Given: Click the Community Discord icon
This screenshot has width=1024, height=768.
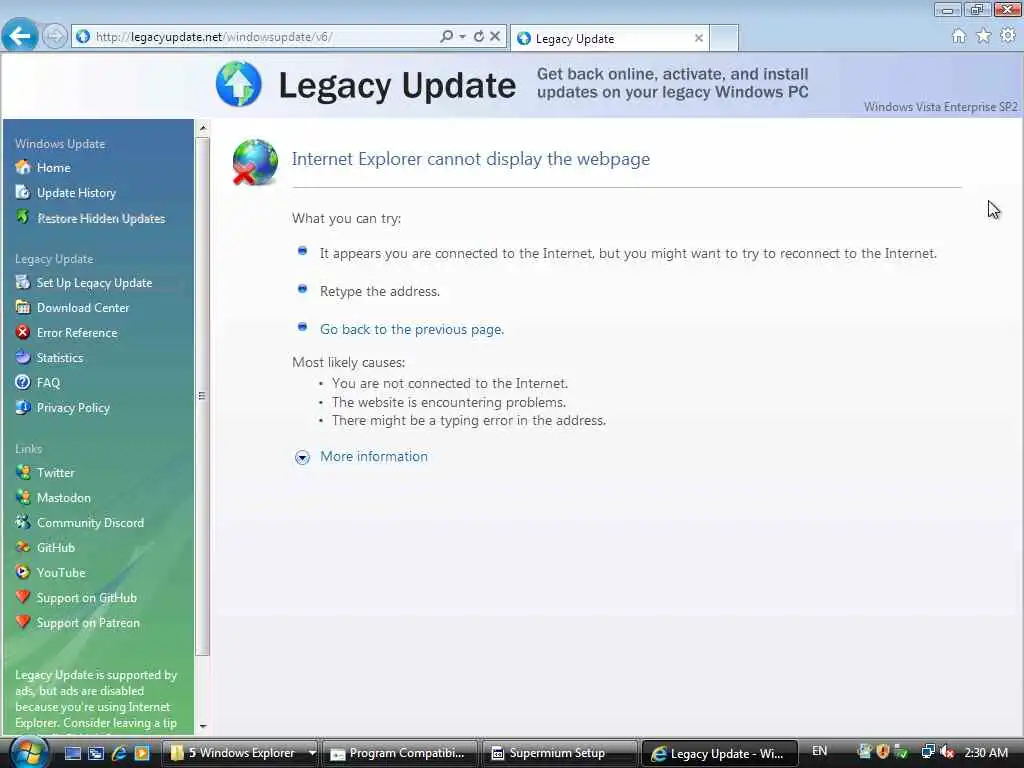Looking at the screenshot, I should [23, 522].
